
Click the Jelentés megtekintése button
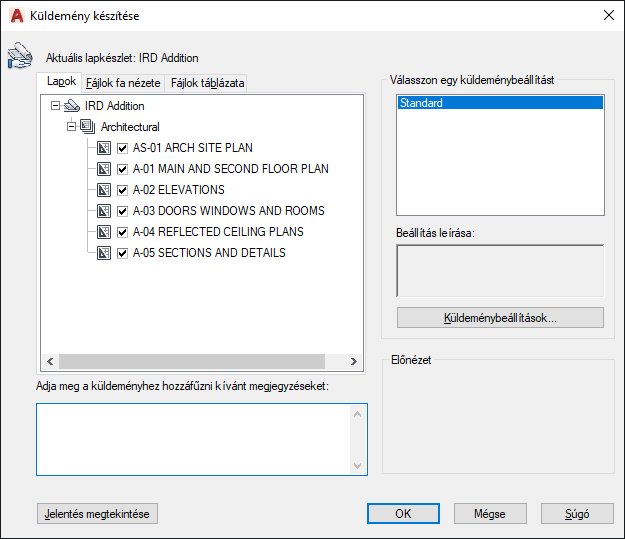point(97,513)
